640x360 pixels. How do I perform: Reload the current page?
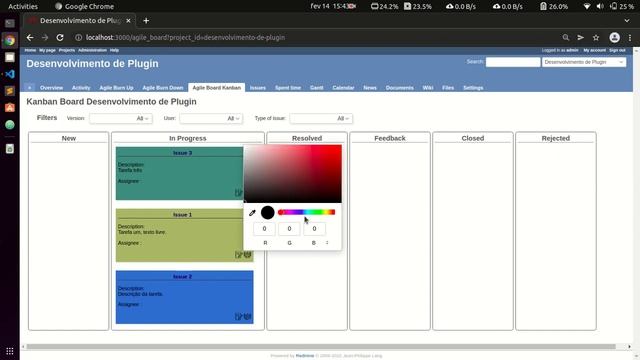click(60, 38)
